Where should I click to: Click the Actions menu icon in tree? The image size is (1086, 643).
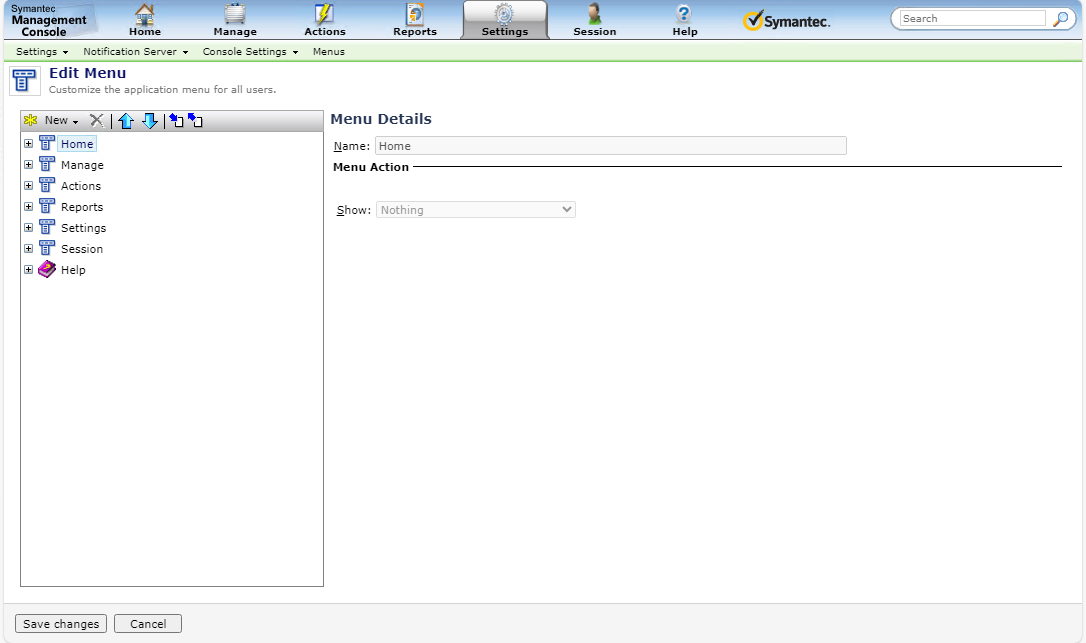click(46, 184)
